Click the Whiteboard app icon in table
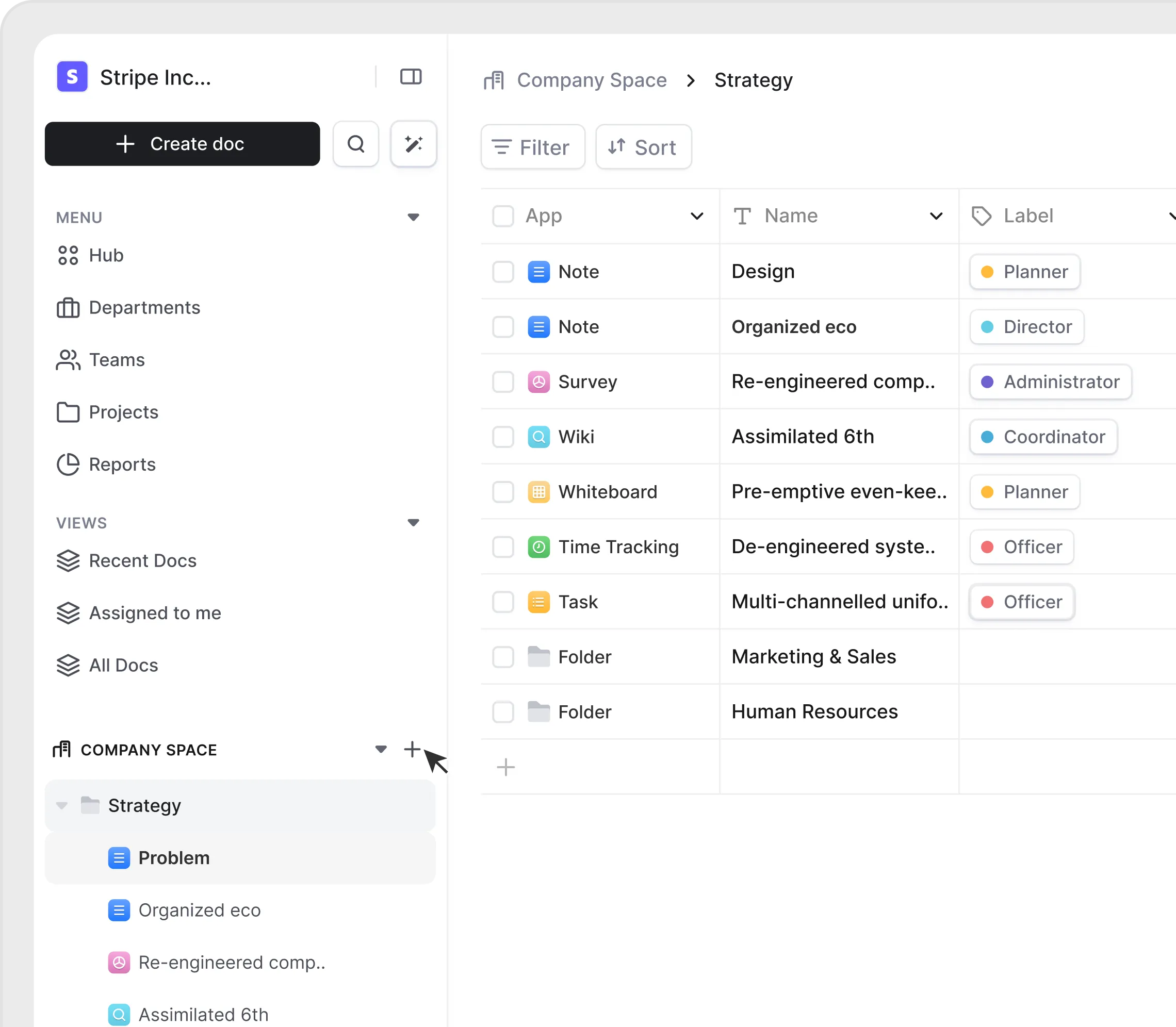 pos(538,492)
